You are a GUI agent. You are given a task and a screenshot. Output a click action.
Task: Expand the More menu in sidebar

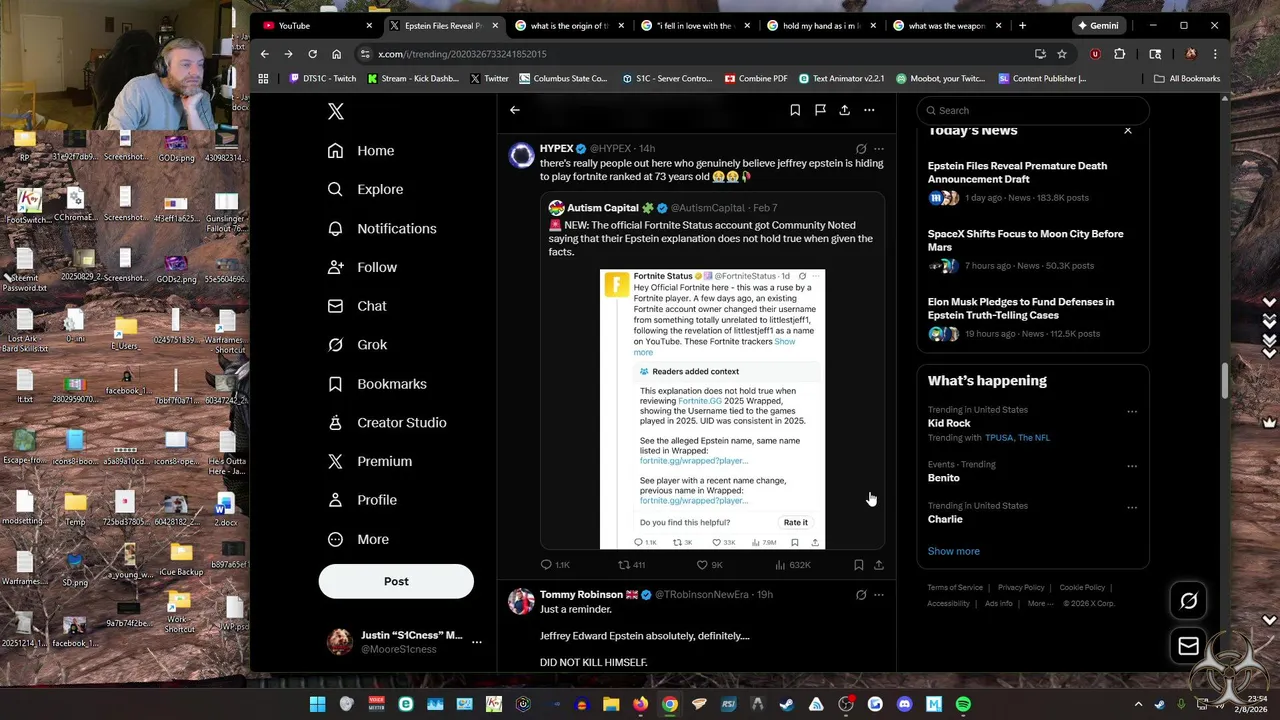pyautogui.click(x=358, y=539)
